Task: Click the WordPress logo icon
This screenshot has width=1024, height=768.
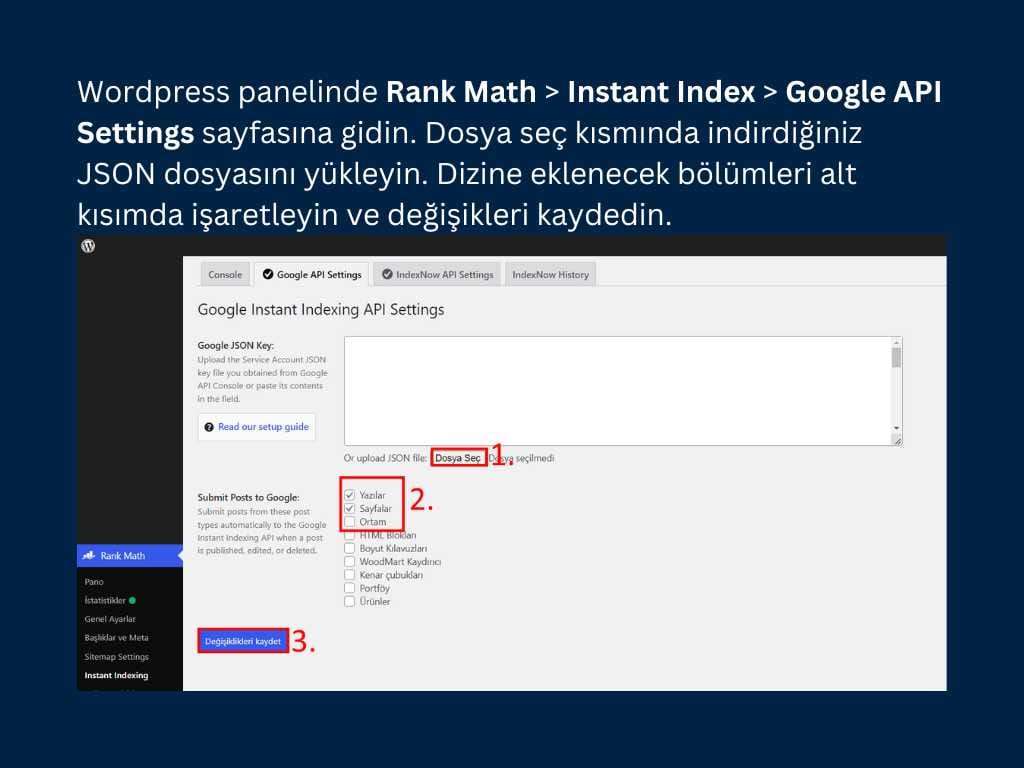Action: point(88,246)
